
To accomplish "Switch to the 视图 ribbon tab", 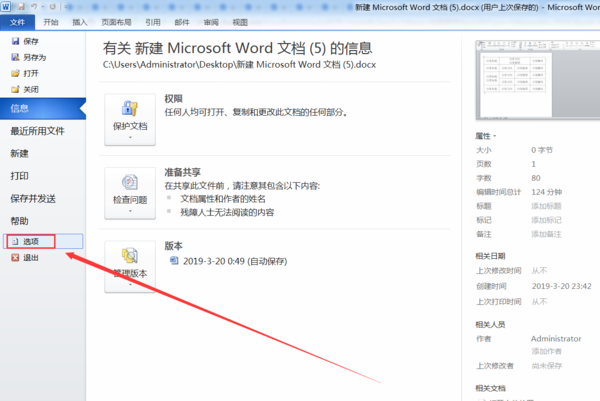I will tap(240, 22).
